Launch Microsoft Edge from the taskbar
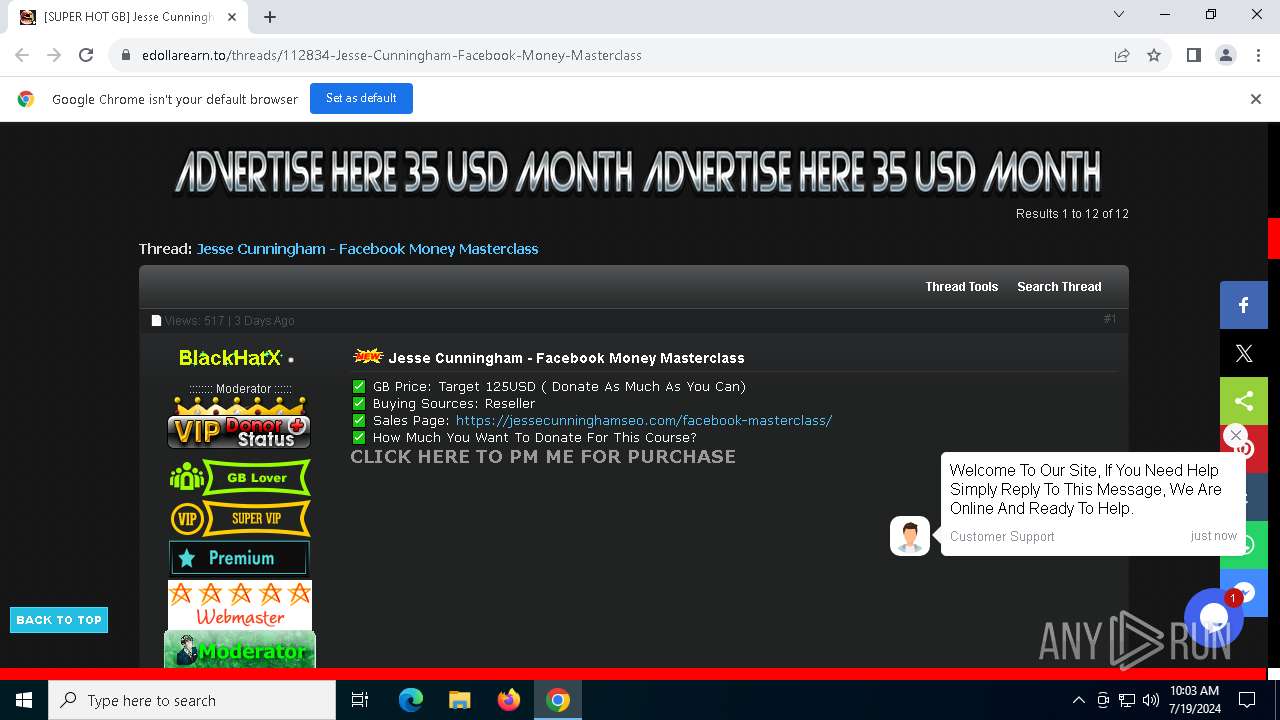Viewport: 1280px width, 720px height. (411, 700)
